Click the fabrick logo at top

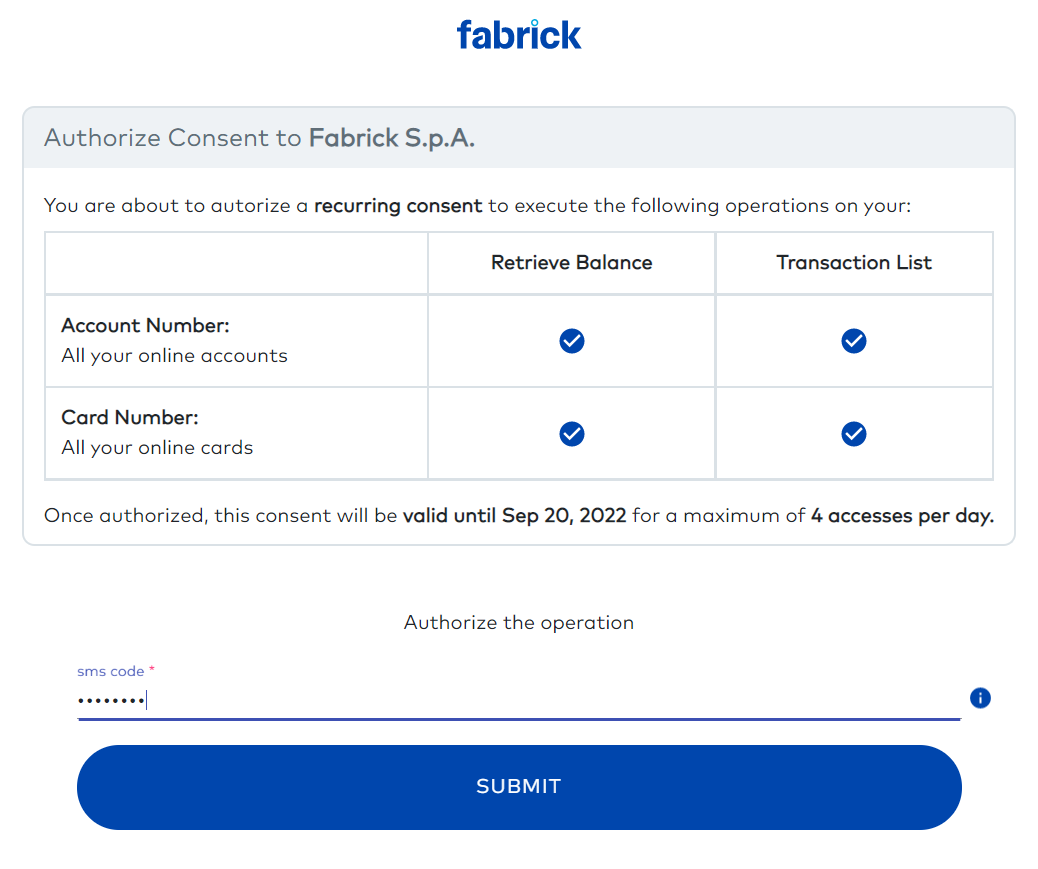519,35
